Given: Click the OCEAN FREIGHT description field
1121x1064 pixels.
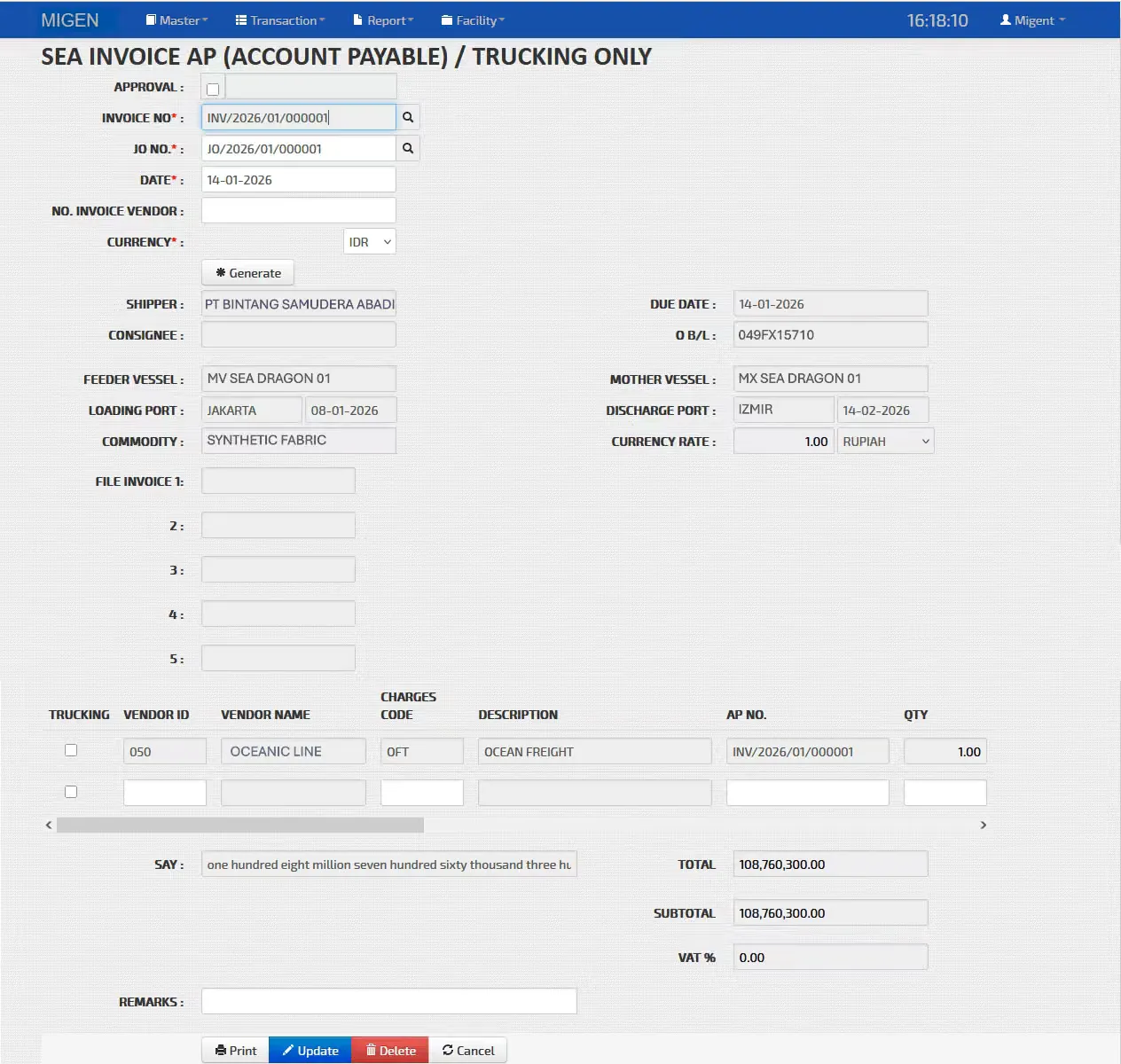Looking at the screenshot, I should [595, 751].
